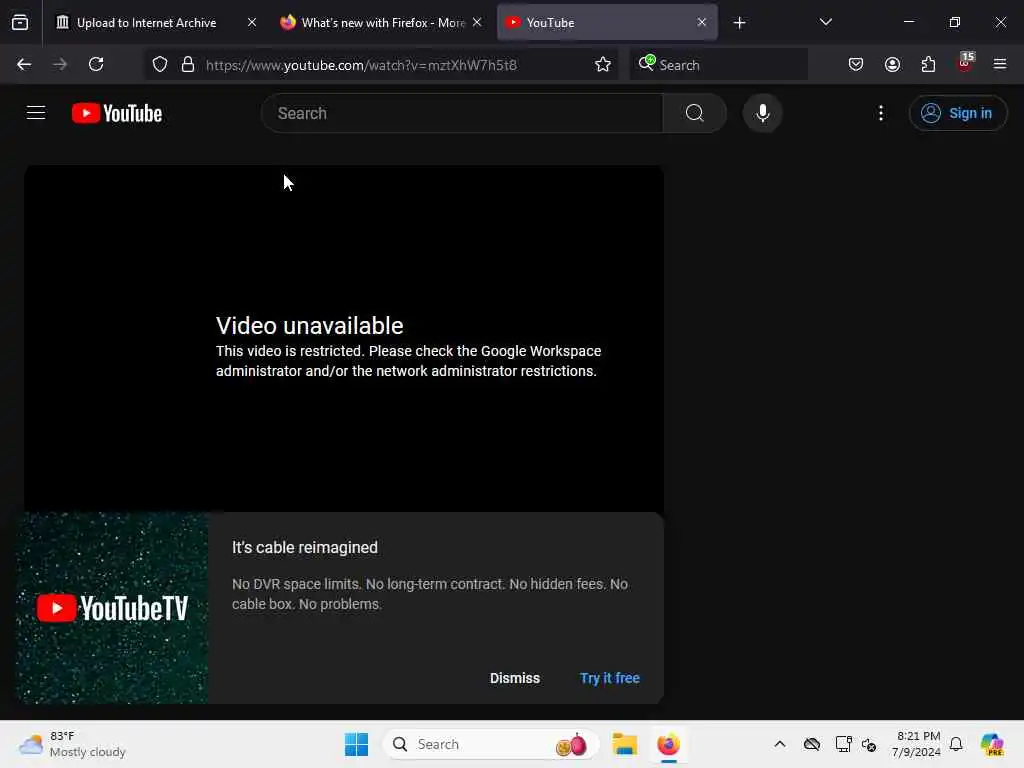This screenshot has width=1024, height=768.
Task: Open extension icon with 15 badge
Action: click(x=965, y=63)
